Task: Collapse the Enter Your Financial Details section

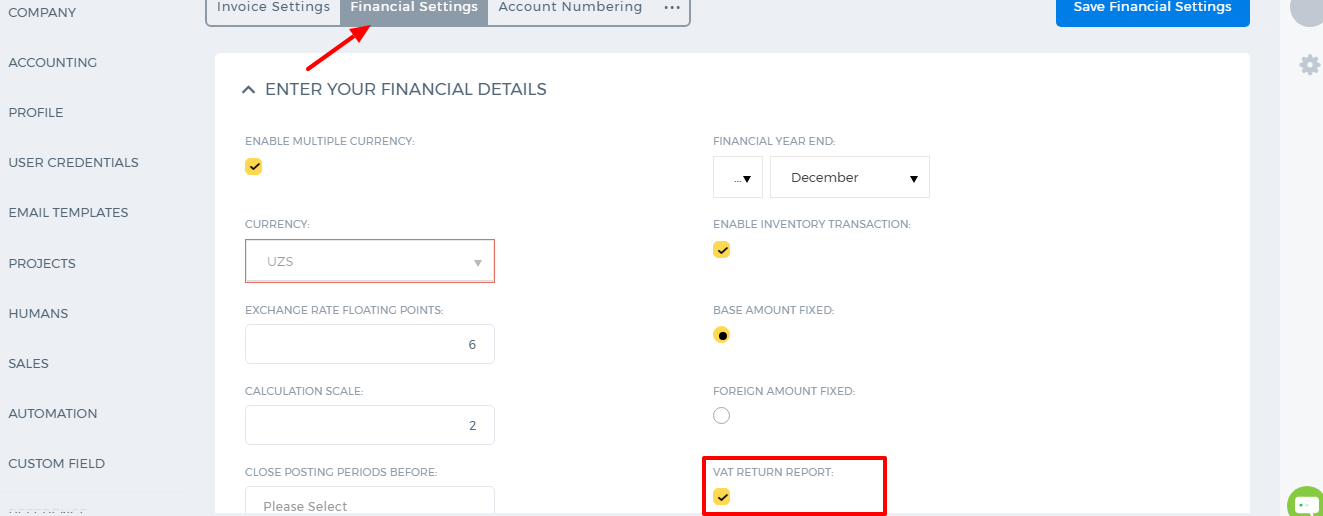Action: pyautogui.click(x=249, y=90)
